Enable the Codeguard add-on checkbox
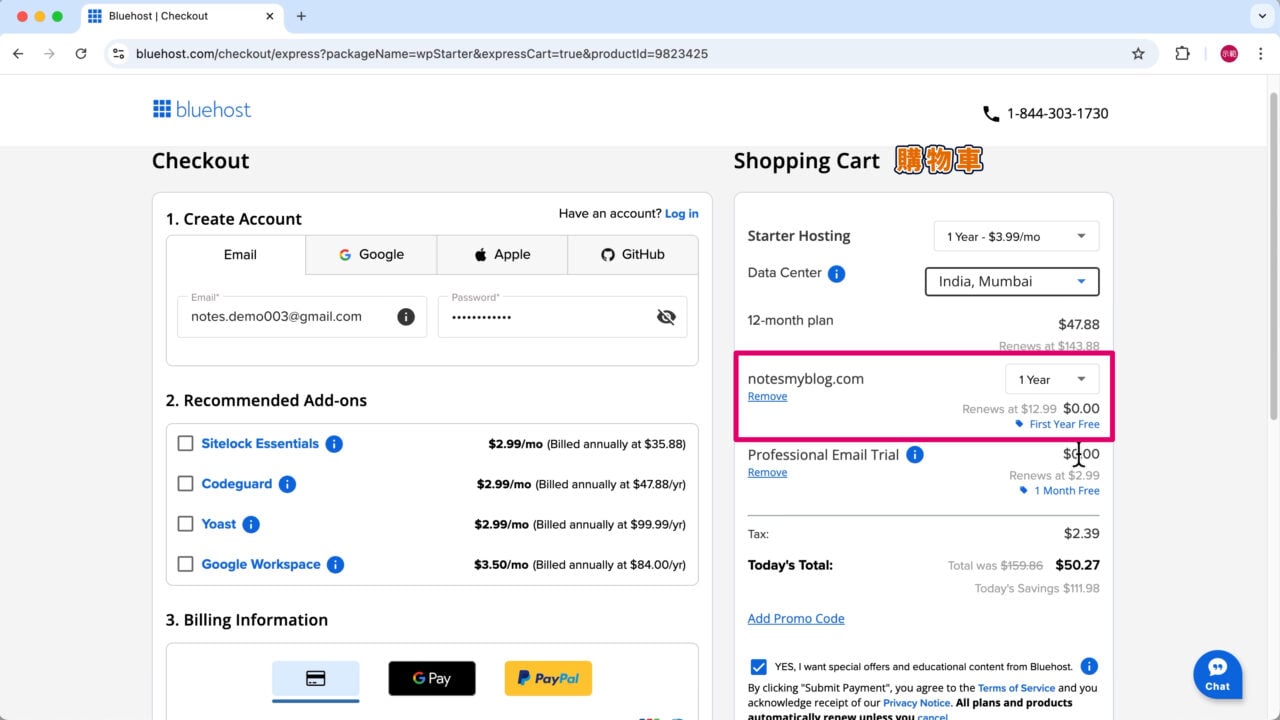 pos(185,484)
